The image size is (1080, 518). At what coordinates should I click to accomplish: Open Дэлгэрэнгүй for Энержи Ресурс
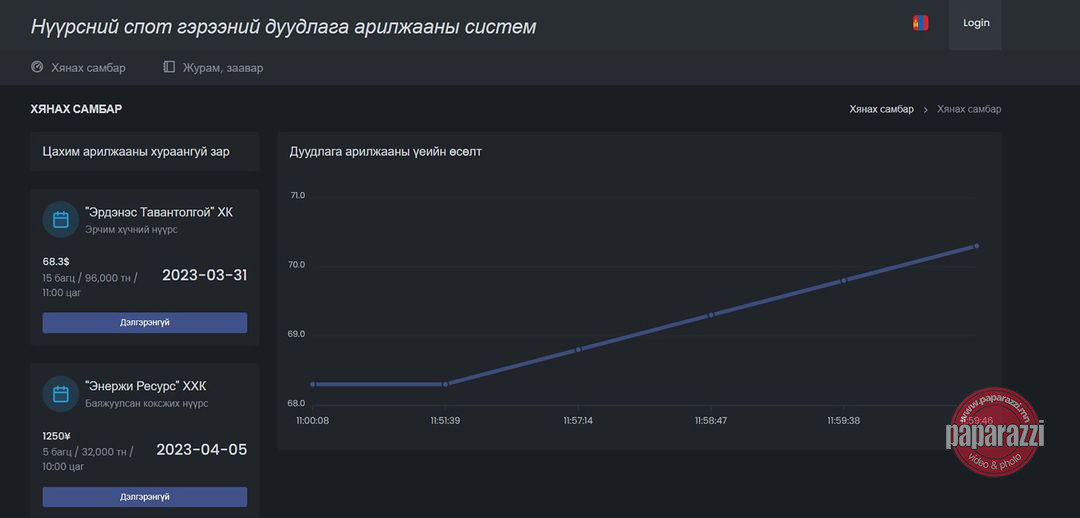pos(145,497)
